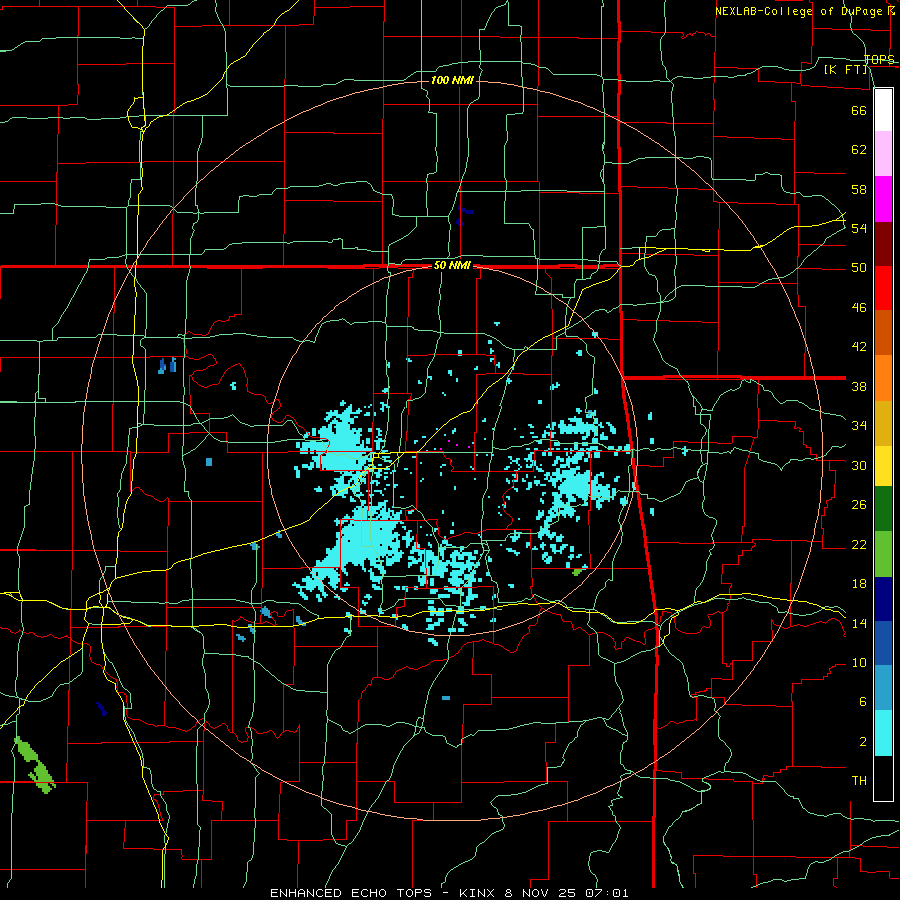Select the light green legend swatch
Screen dimensions: 900x900
click(883, 554)
